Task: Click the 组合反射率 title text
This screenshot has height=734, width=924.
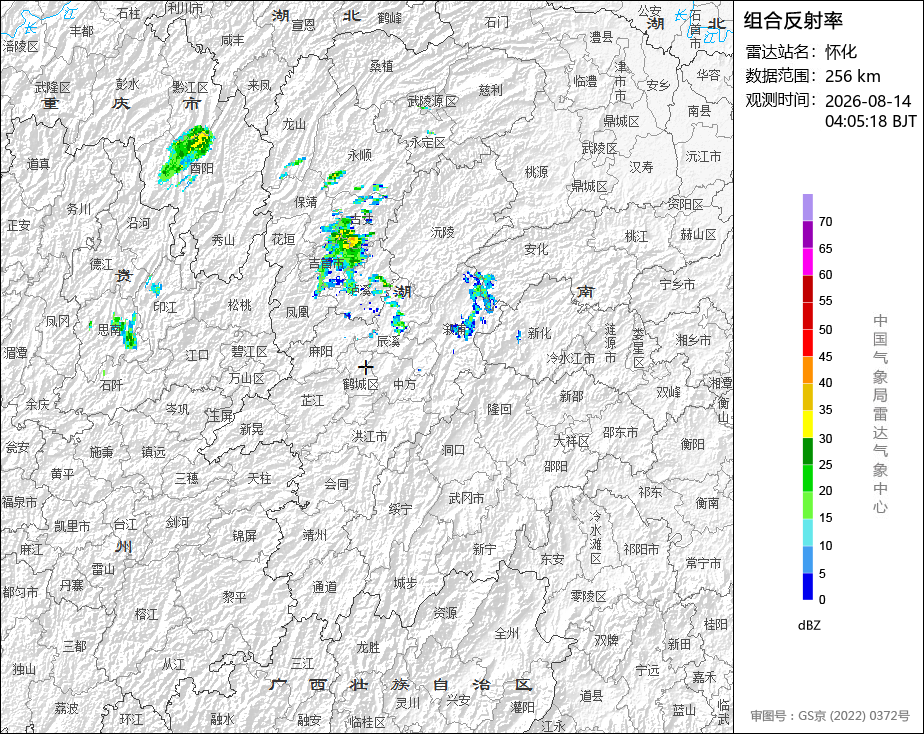Action: click(x=793, y=21)
